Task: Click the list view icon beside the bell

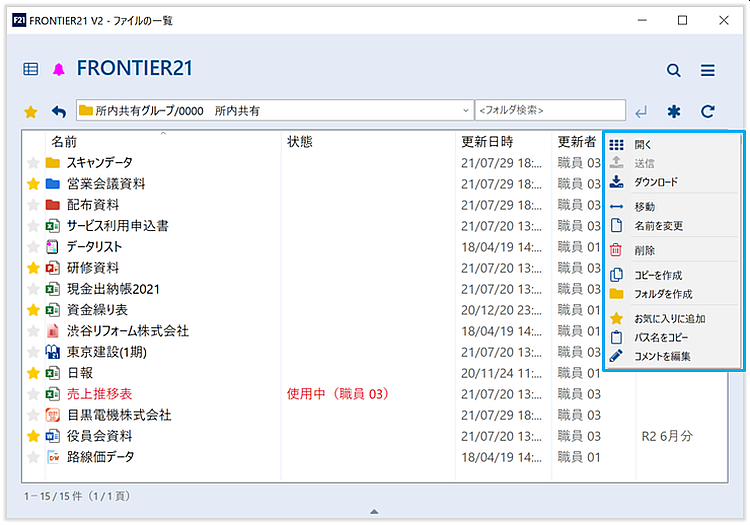Action: [31, 69]
